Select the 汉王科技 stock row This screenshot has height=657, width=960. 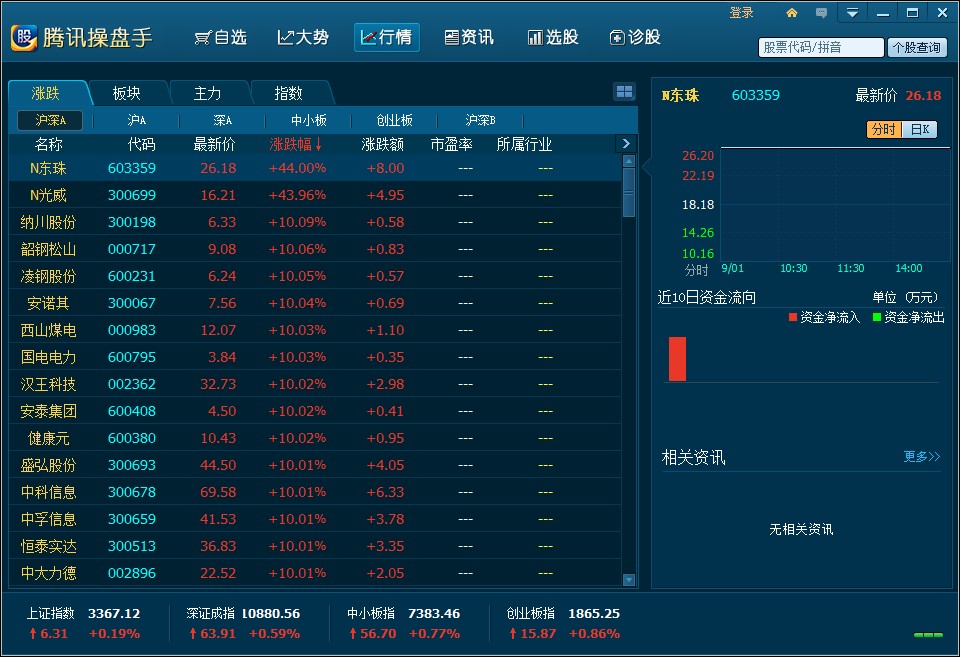315,384
